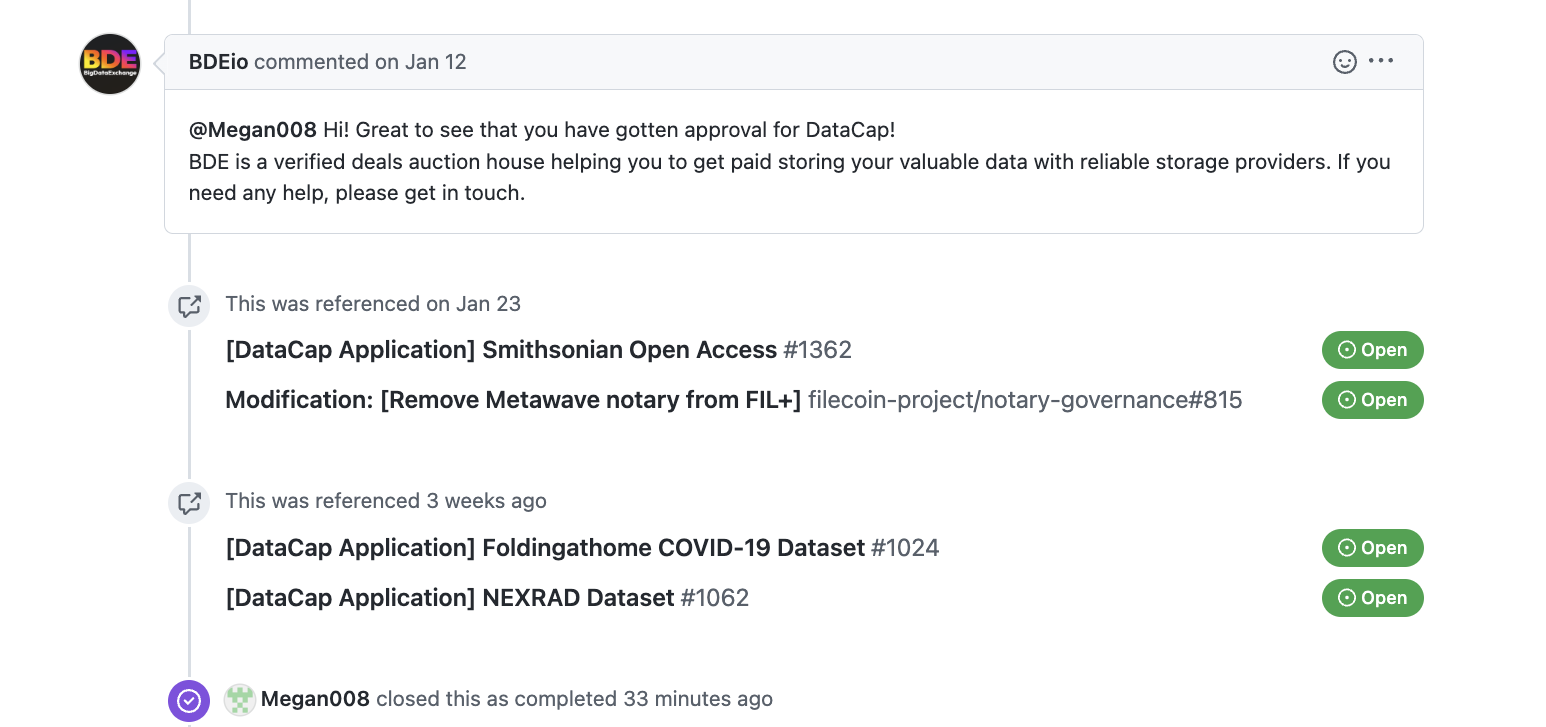Open the kebab options menu for the comment
Viewport: 1546px width, 727px height.
(1381, 61)
